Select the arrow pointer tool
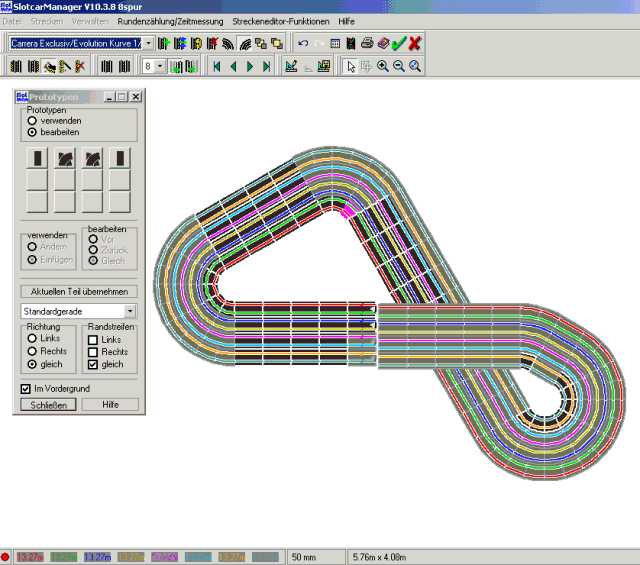 tap(350, 67)
